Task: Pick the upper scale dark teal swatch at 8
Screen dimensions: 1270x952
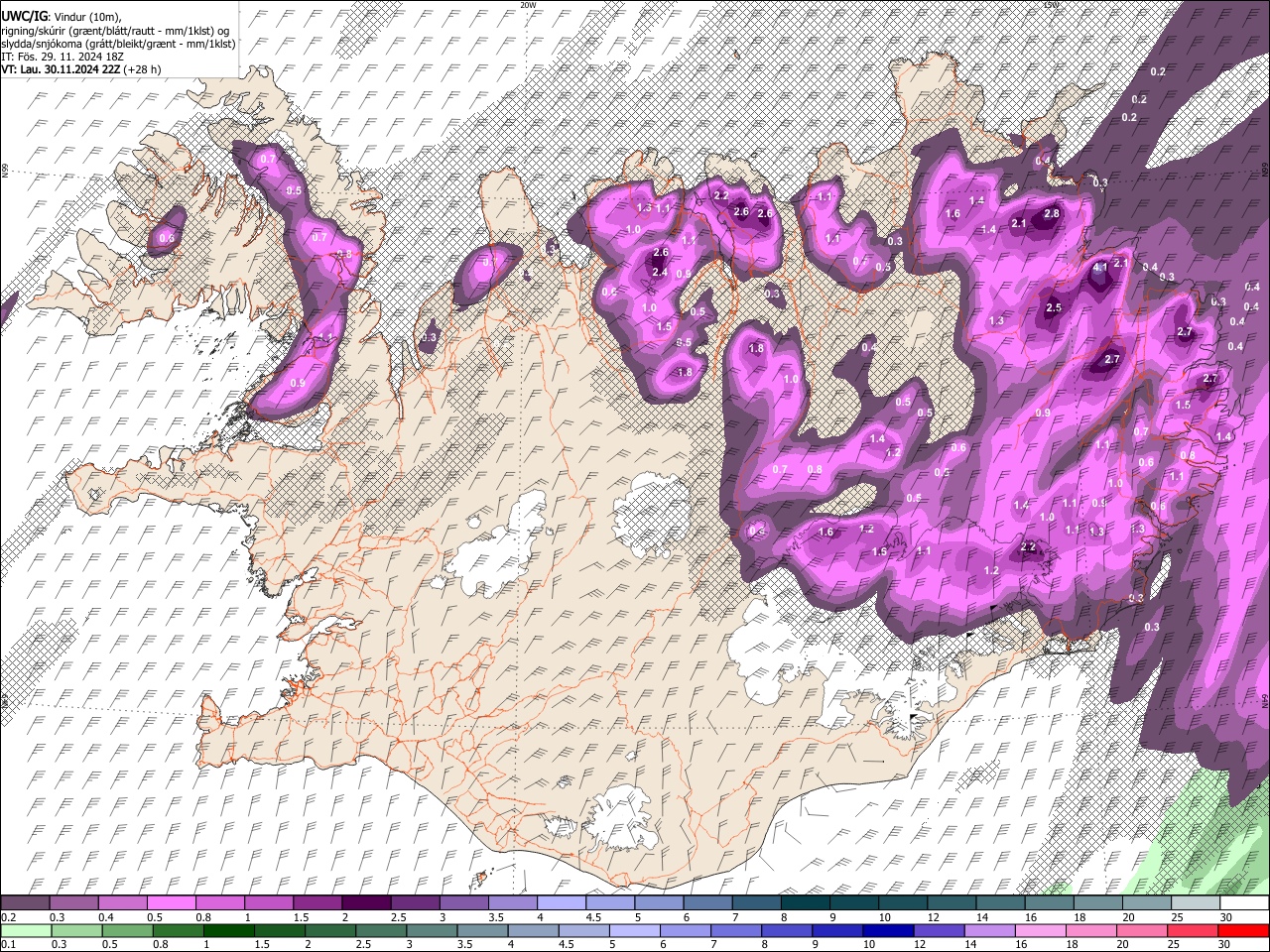Action: click(x=805, y=903)
